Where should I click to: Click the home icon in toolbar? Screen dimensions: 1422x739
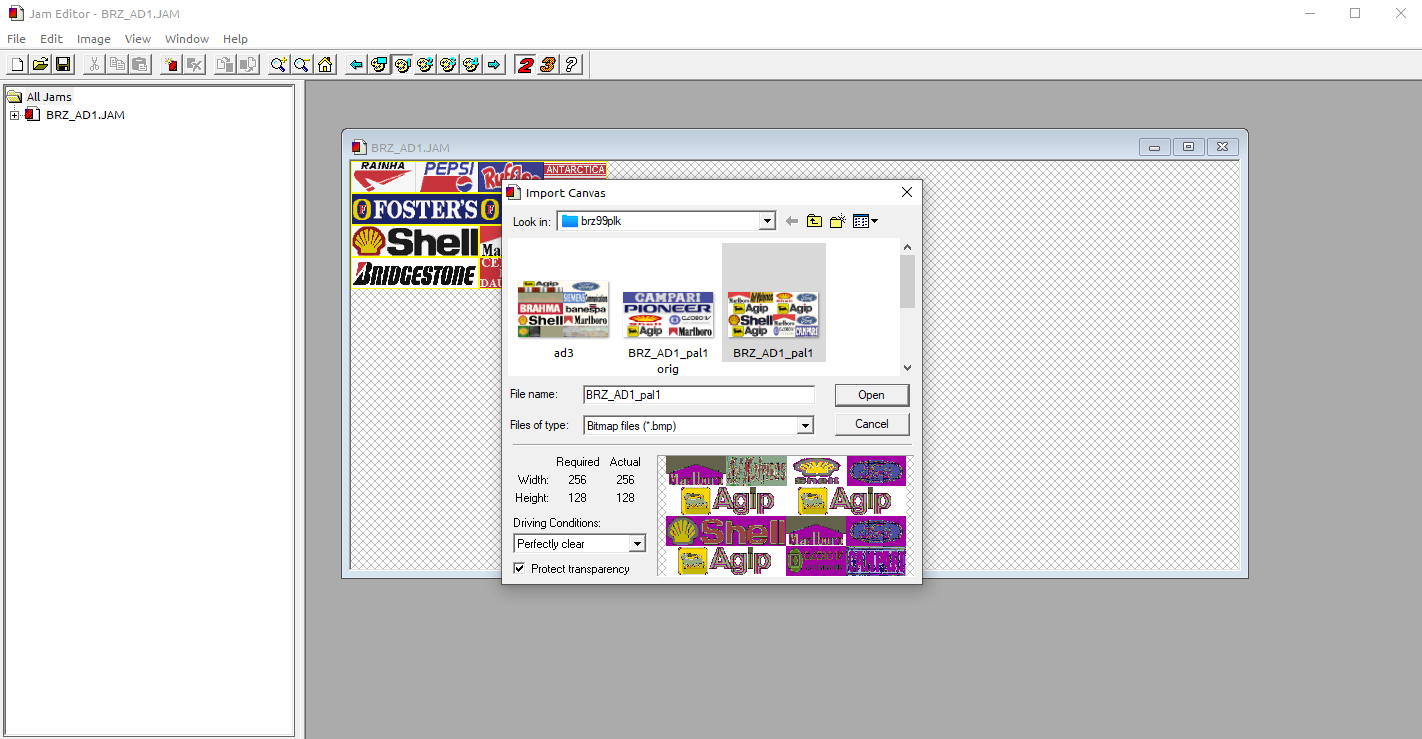pos(325,65)
